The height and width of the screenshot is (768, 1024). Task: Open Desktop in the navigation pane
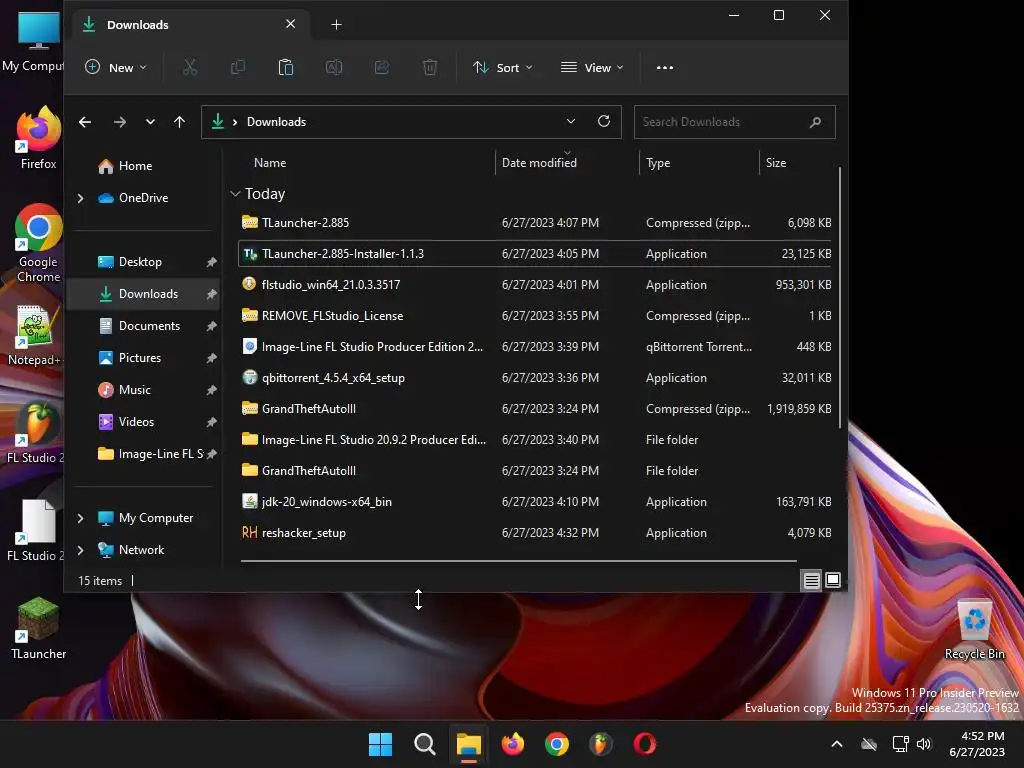click(140, 262)
